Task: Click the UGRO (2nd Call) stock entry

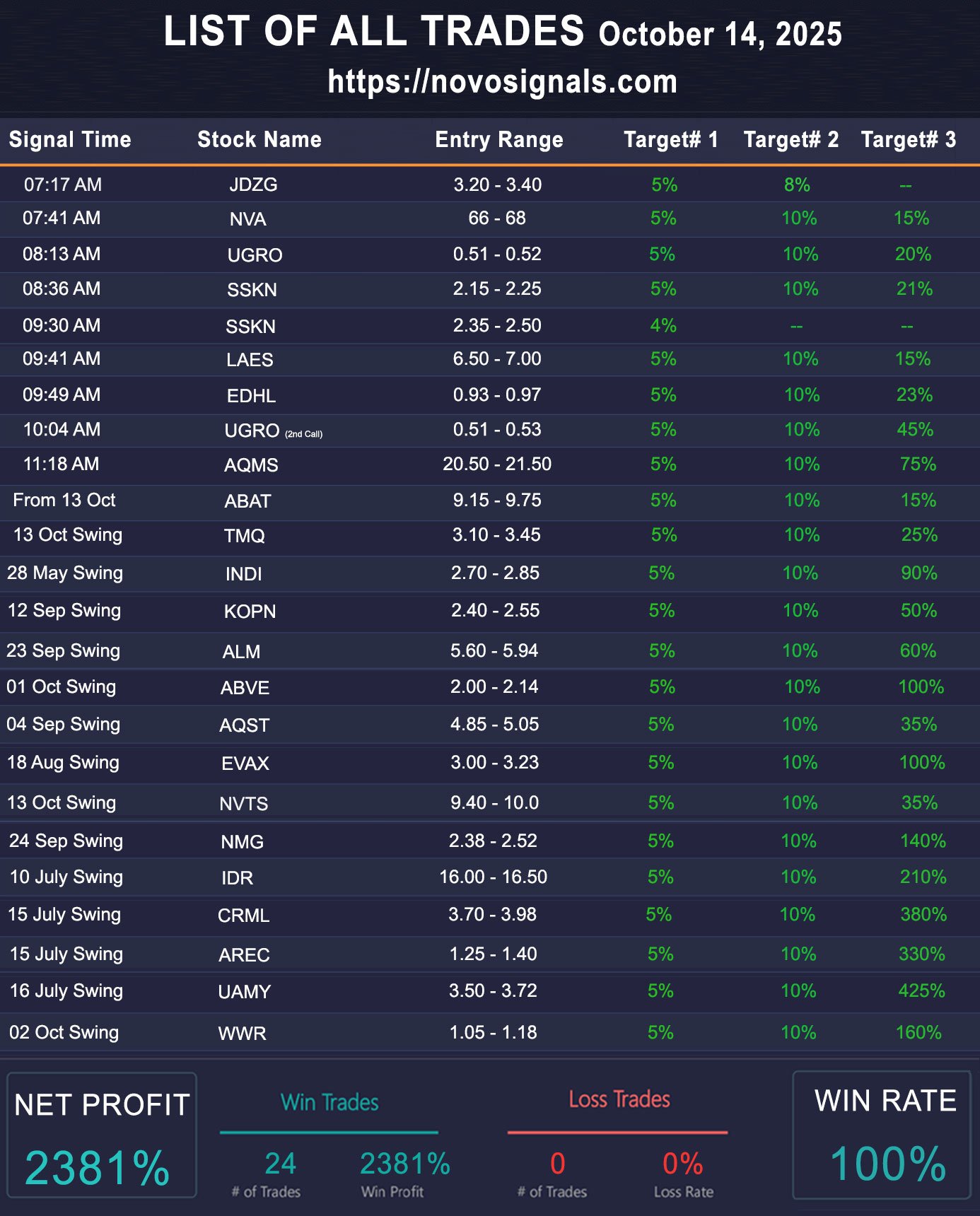Action: point(272,431)
